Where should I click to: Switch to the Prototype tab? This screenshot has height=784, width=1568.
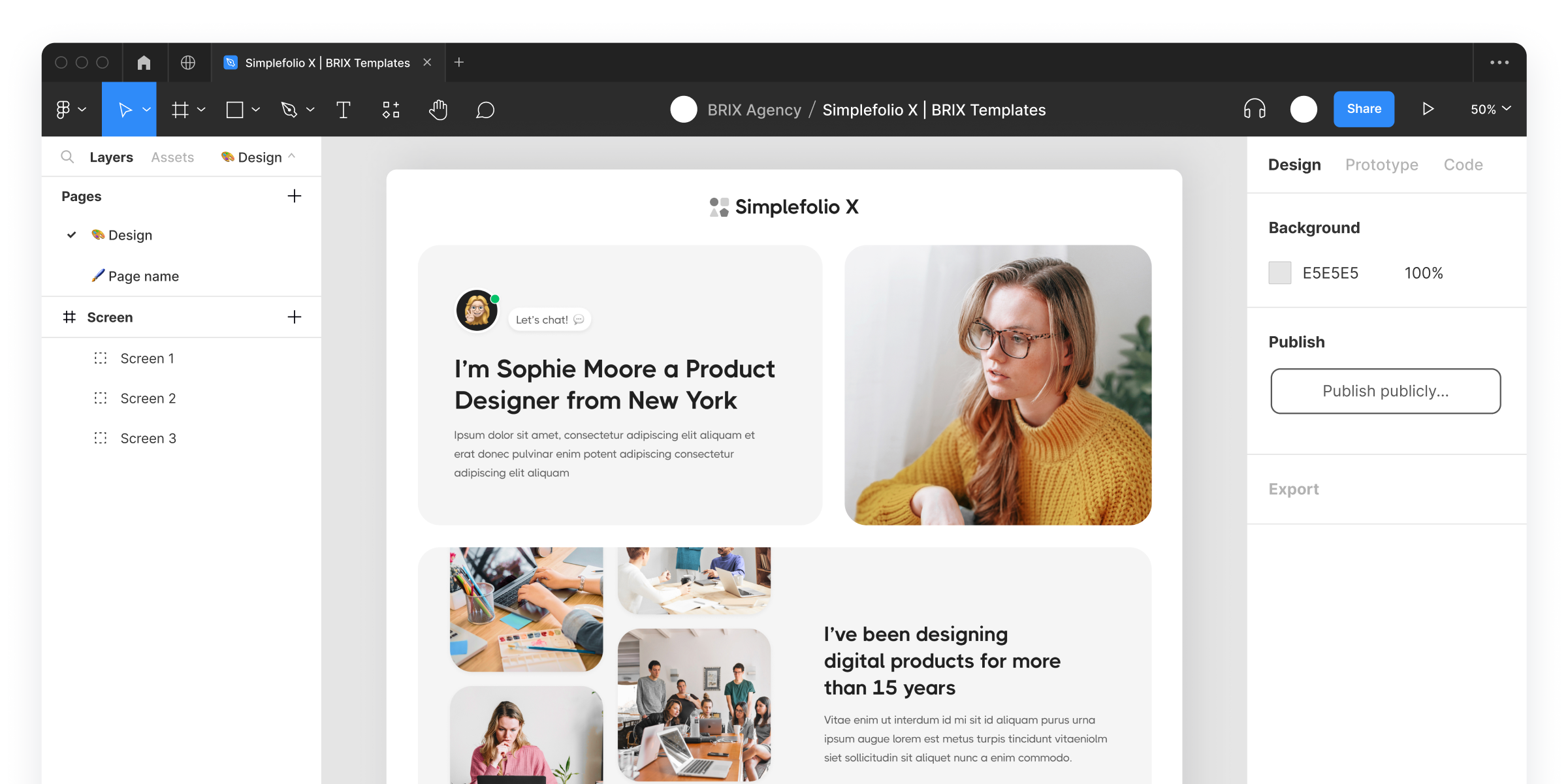pyautogui.click(x=1382, y=164)
